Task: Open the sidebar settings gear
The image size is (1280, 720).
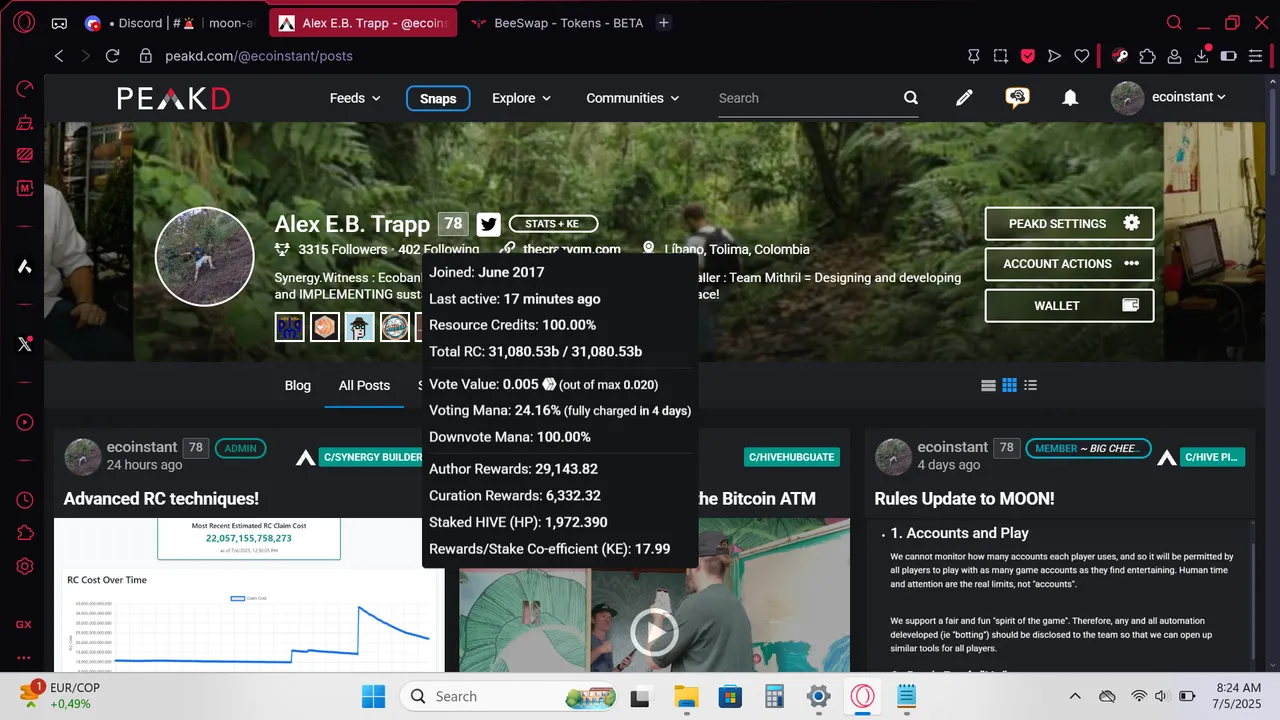Action: pyautogui.click(x=25, y=567)
